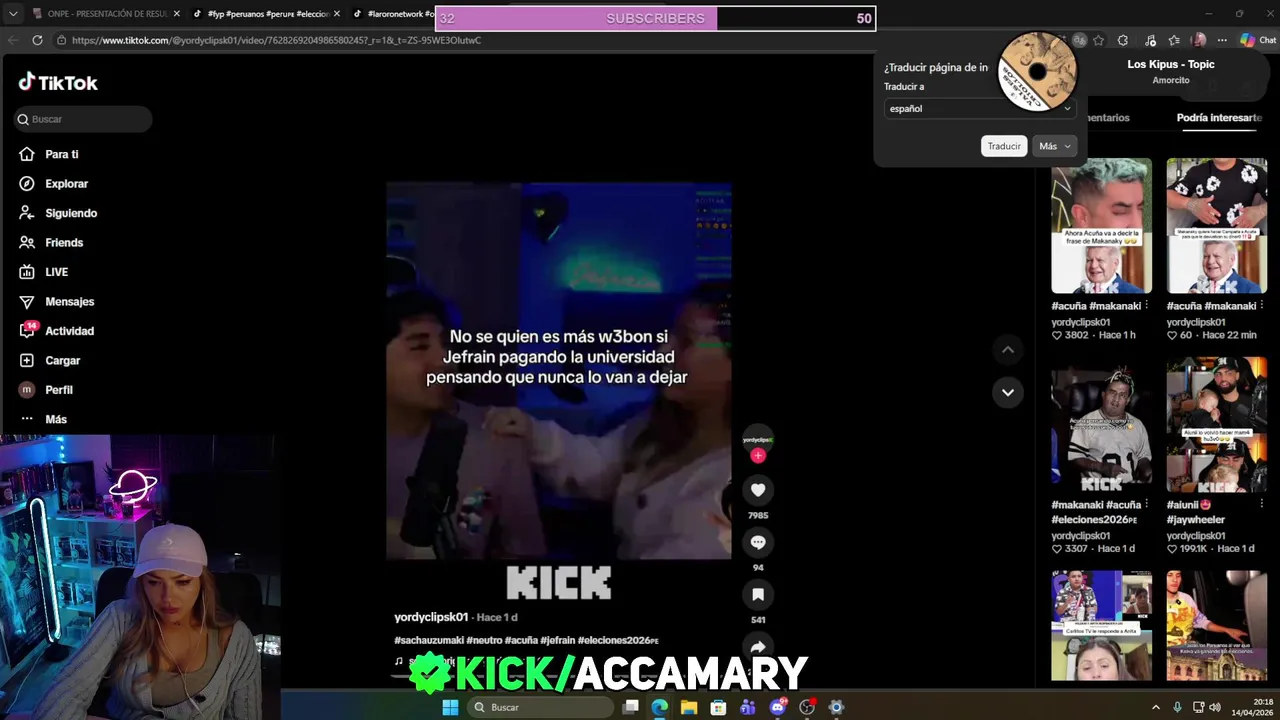Switch to the Podría interesarte tab

1219,118
